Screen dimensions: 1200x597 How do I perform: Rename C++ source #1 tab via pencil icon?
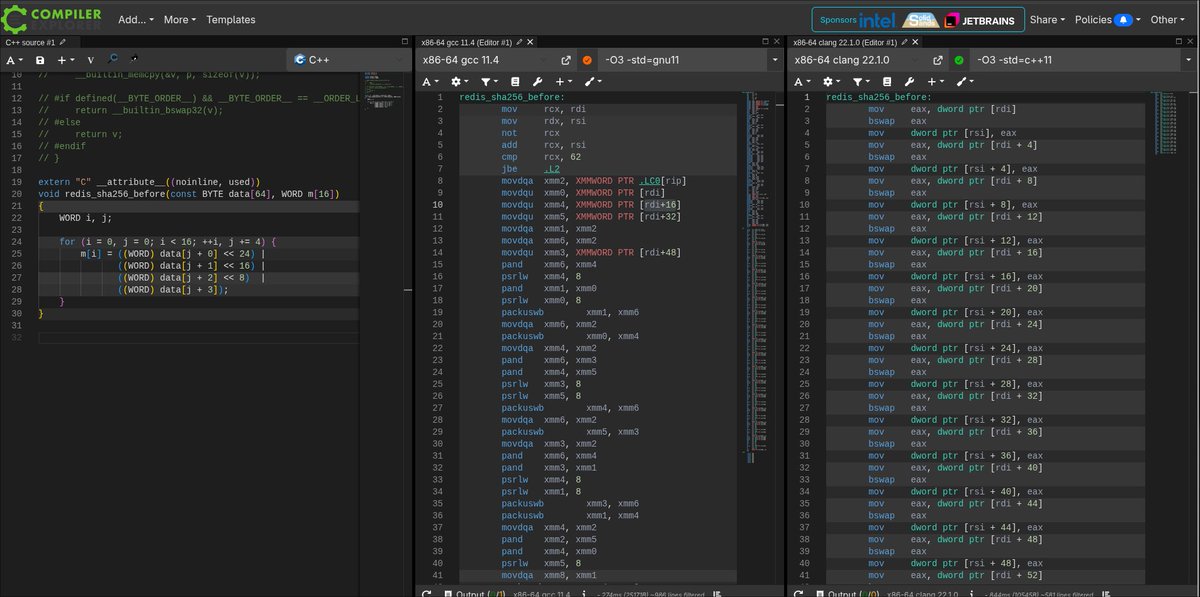[63, 42]
